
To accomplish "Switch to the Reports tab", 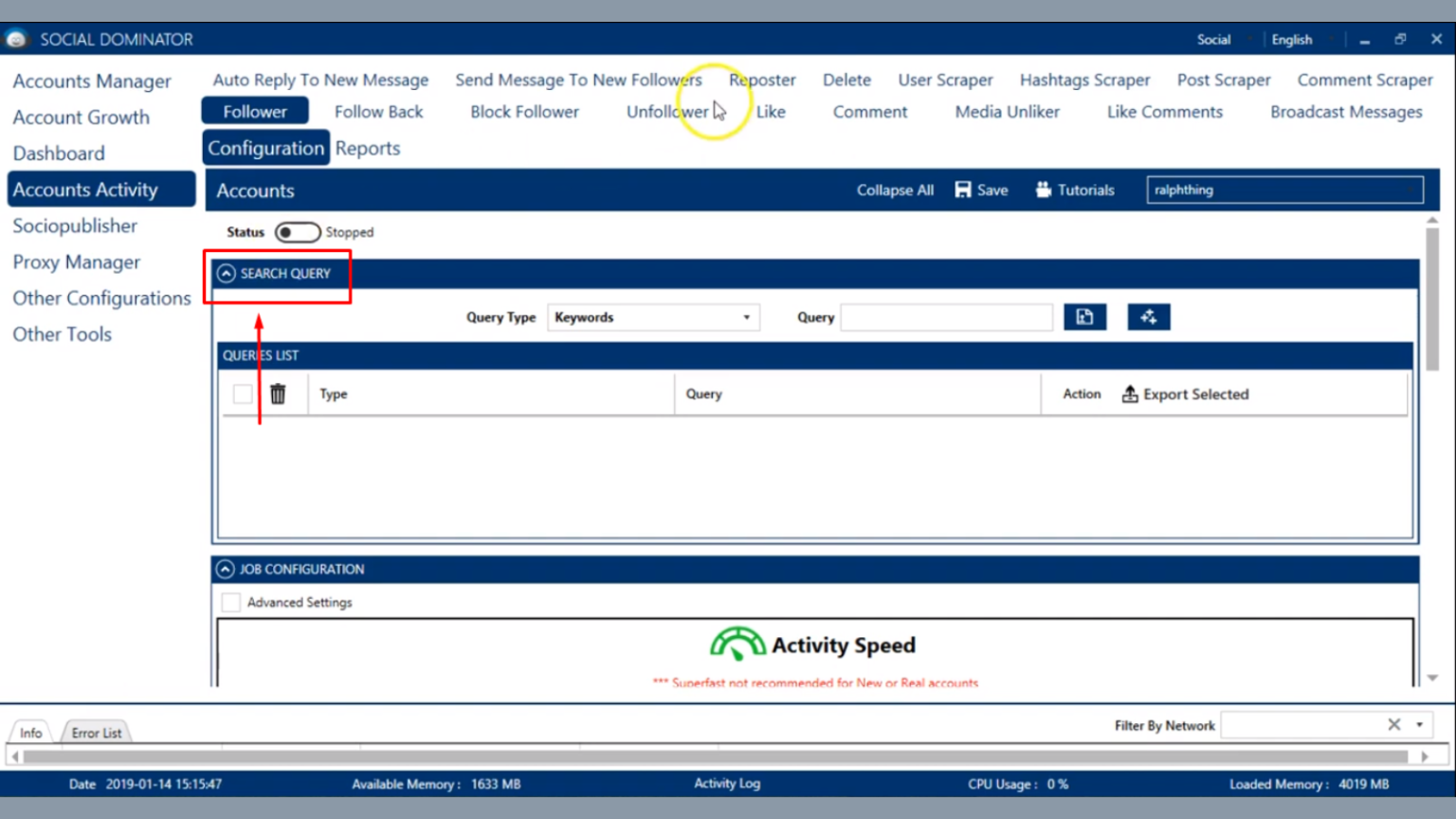I will (368, 148).
